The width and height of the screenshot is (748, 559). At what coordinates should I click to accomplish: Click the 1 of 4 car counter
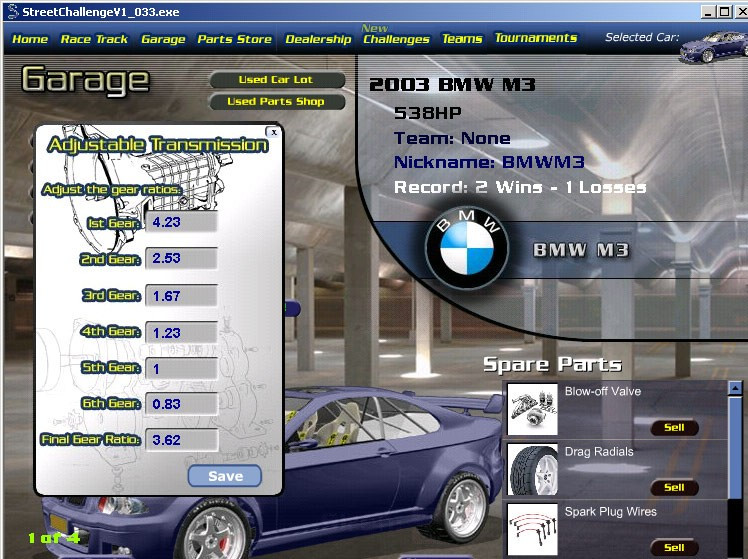[x=53, y=538]
